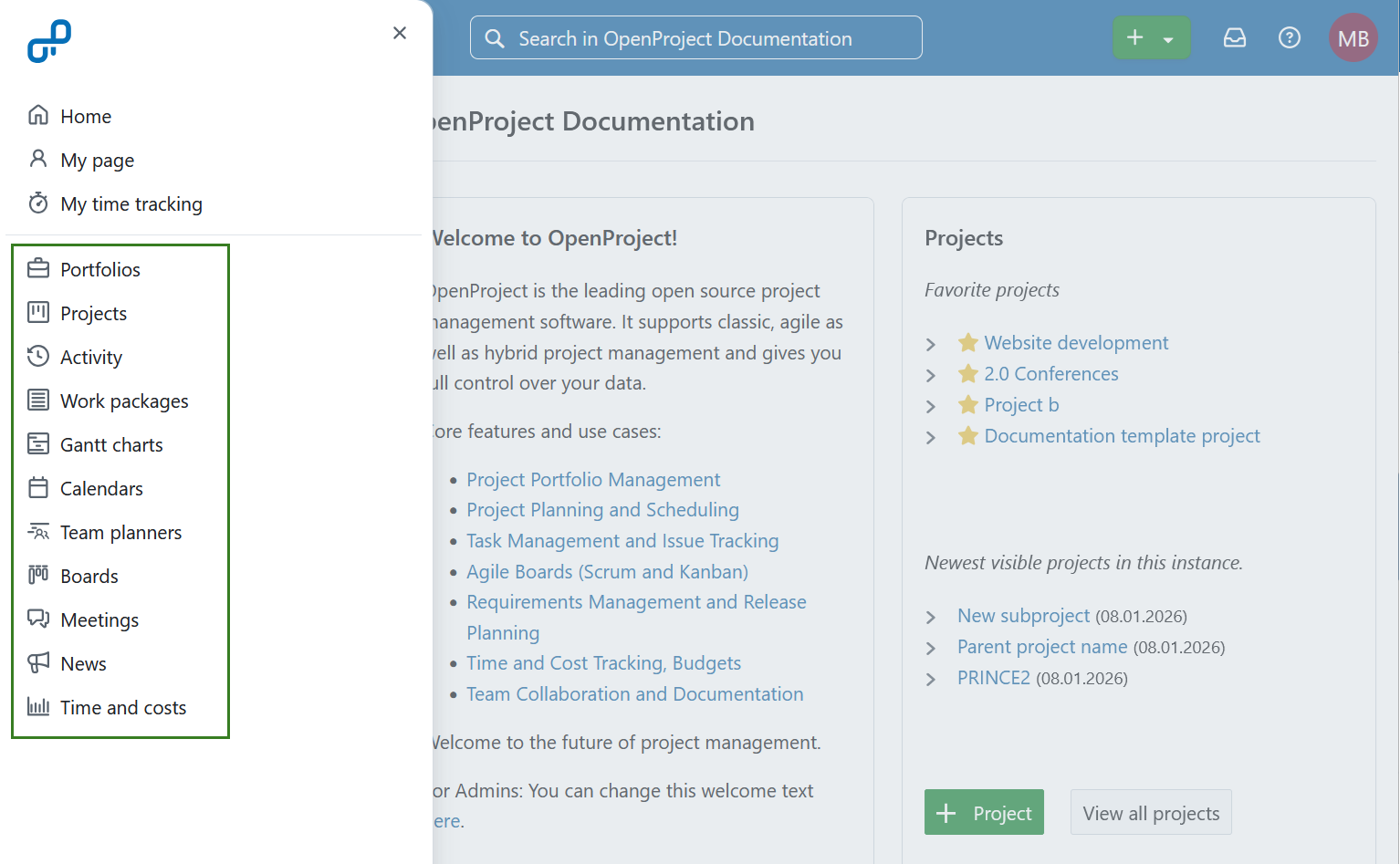The height and width of the screenshot is (864, 1400).
Task: Open the notifications inbox
Action: pyautogui.click(x=1235, y=37)
